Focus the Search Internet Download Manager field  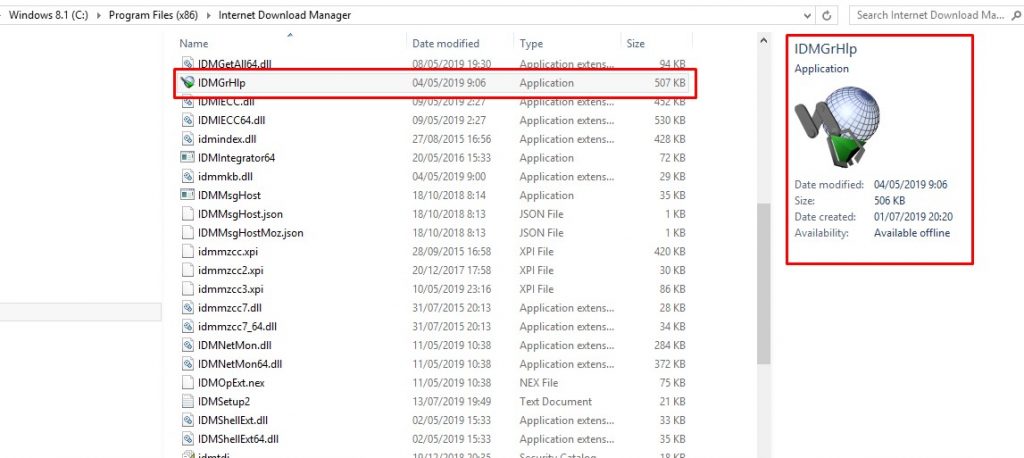(x=934, y=15)
